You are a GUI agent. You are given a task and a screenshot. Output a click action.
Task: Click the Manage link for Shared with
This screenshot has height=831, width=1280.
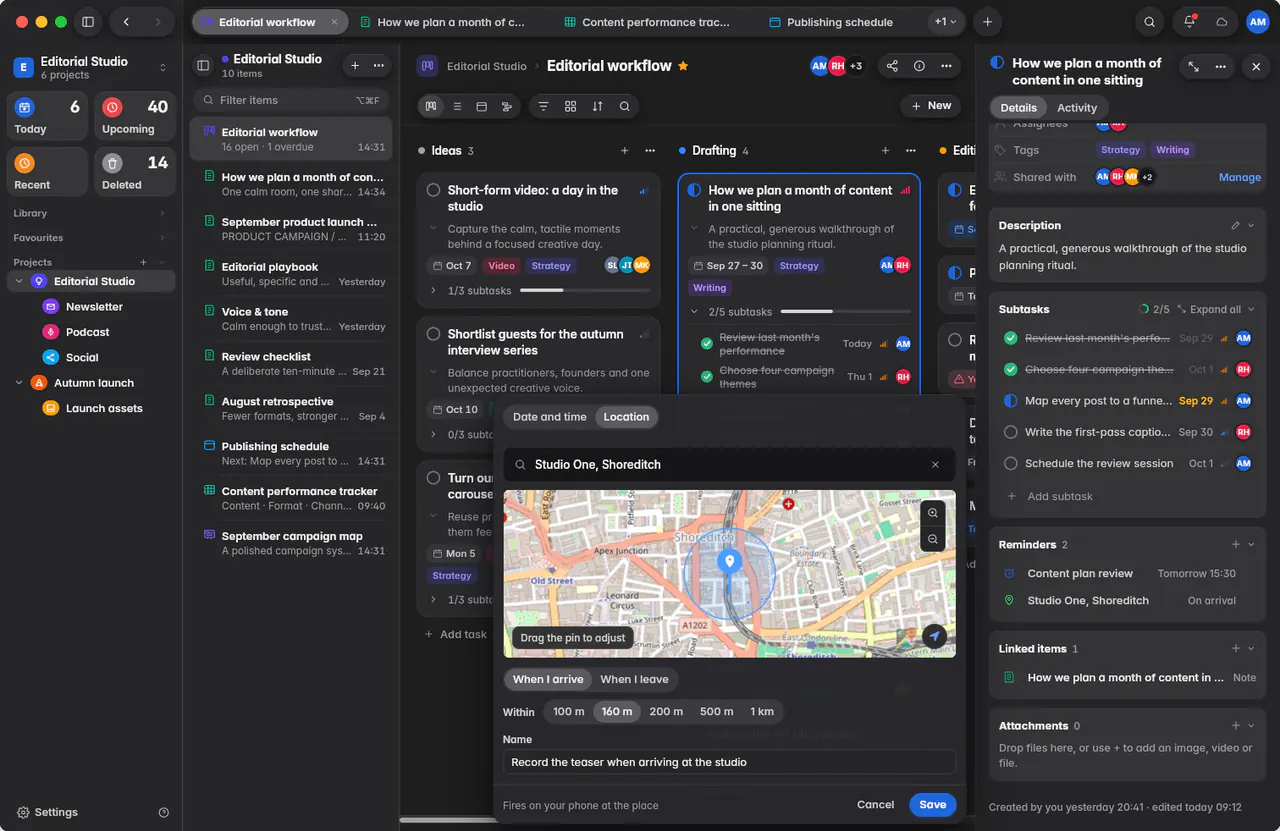coord(1240,177)
